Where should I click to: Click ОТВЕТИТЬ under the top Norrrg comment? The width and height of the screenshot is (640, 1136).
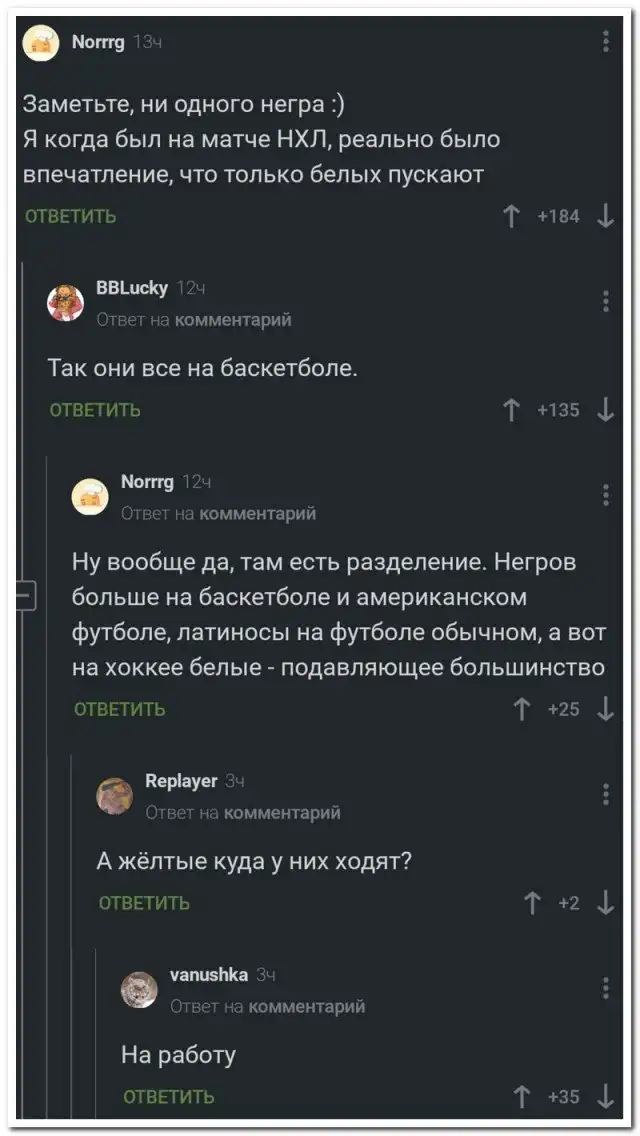[x=69, y=216]
